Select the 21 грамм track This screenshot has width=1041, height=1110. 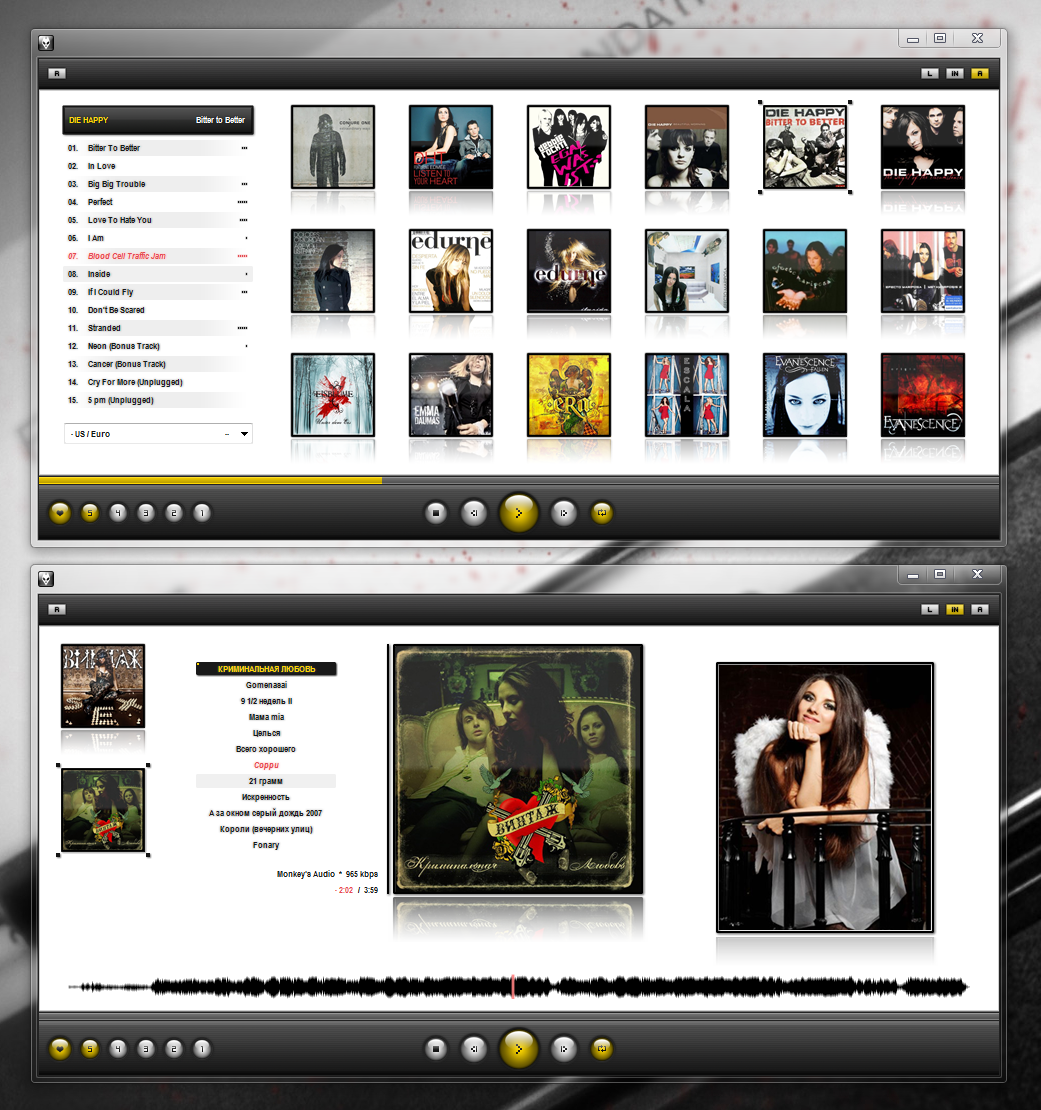(x=266, y=782)
